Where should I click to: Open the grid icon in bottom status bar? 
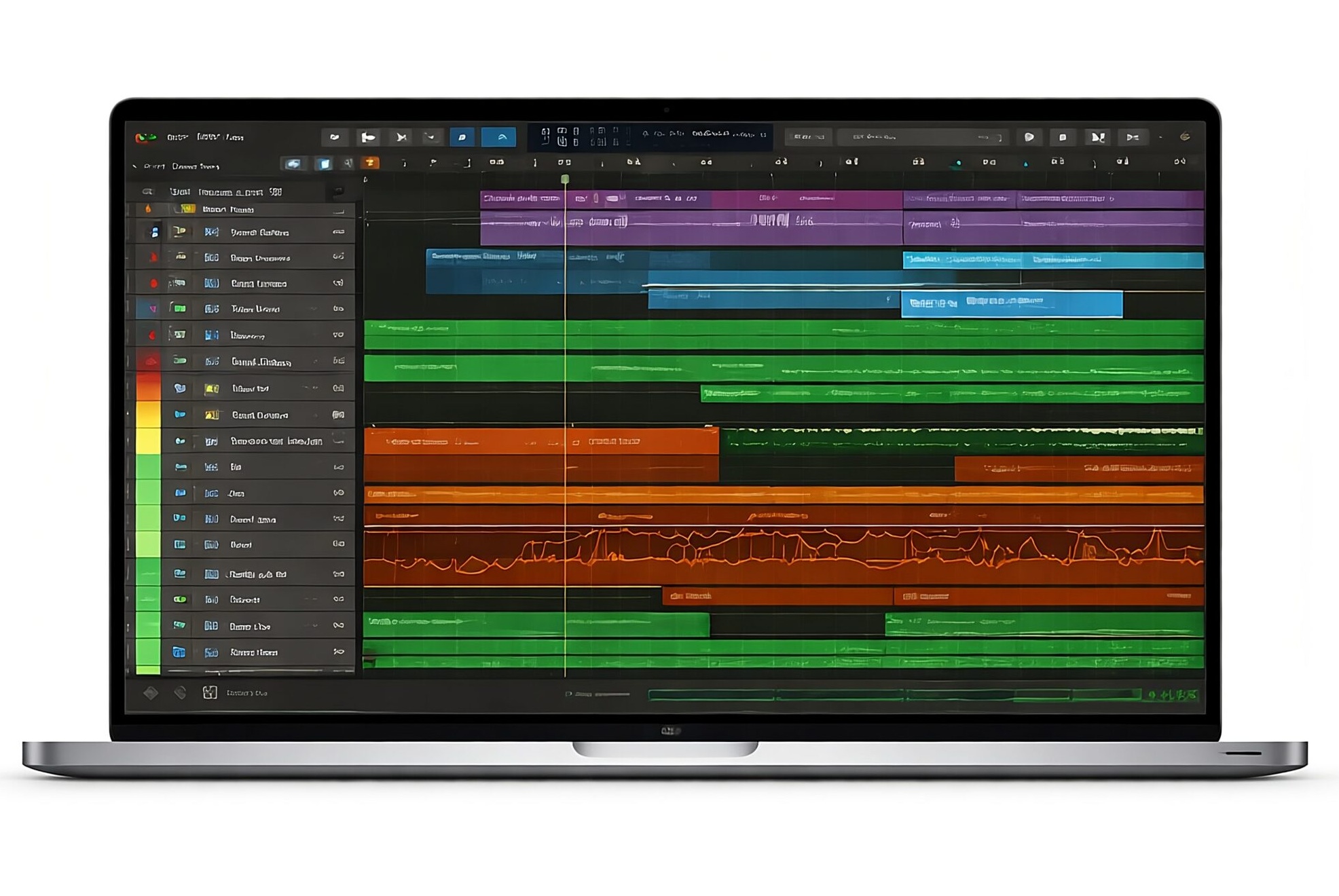tap(210, 692)
